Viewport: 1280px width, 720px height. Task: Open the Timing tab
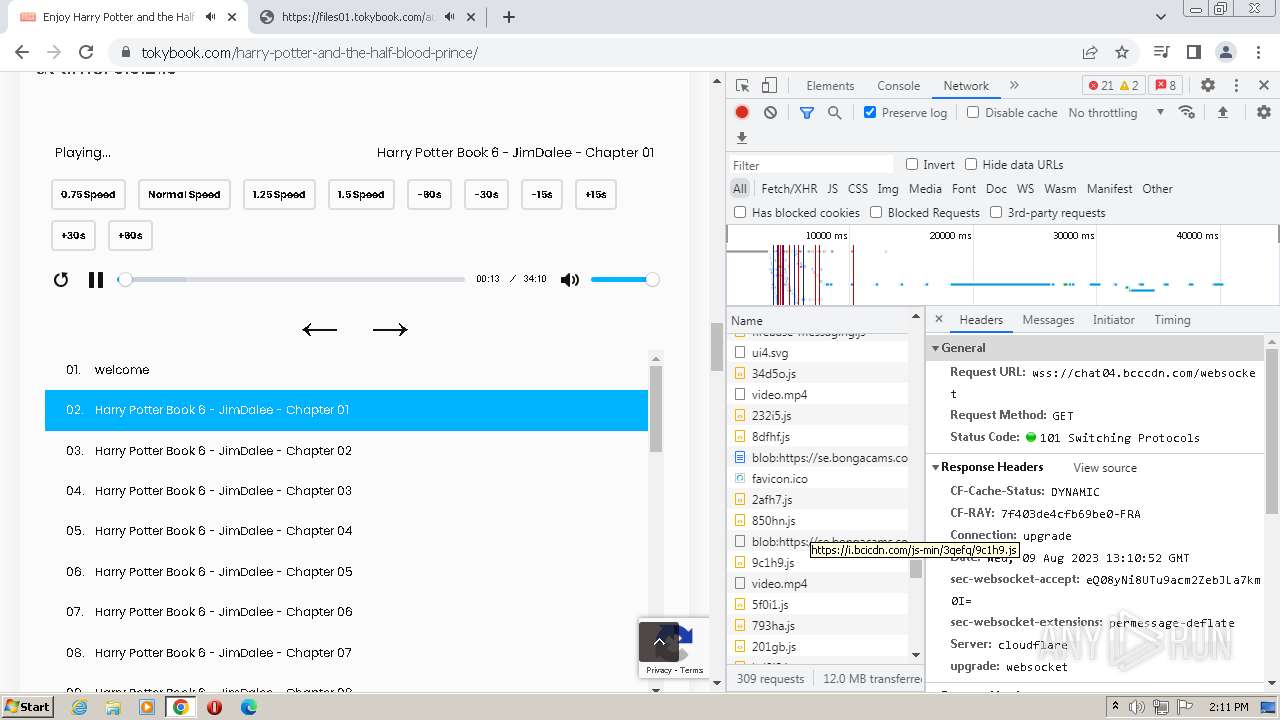coord(1172,320)
